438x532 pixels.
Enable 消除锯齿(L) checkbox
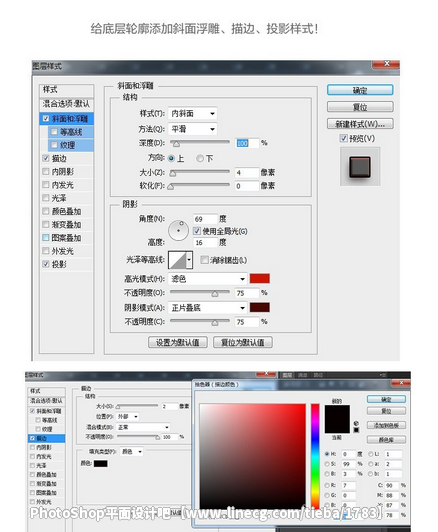(204, 260)
